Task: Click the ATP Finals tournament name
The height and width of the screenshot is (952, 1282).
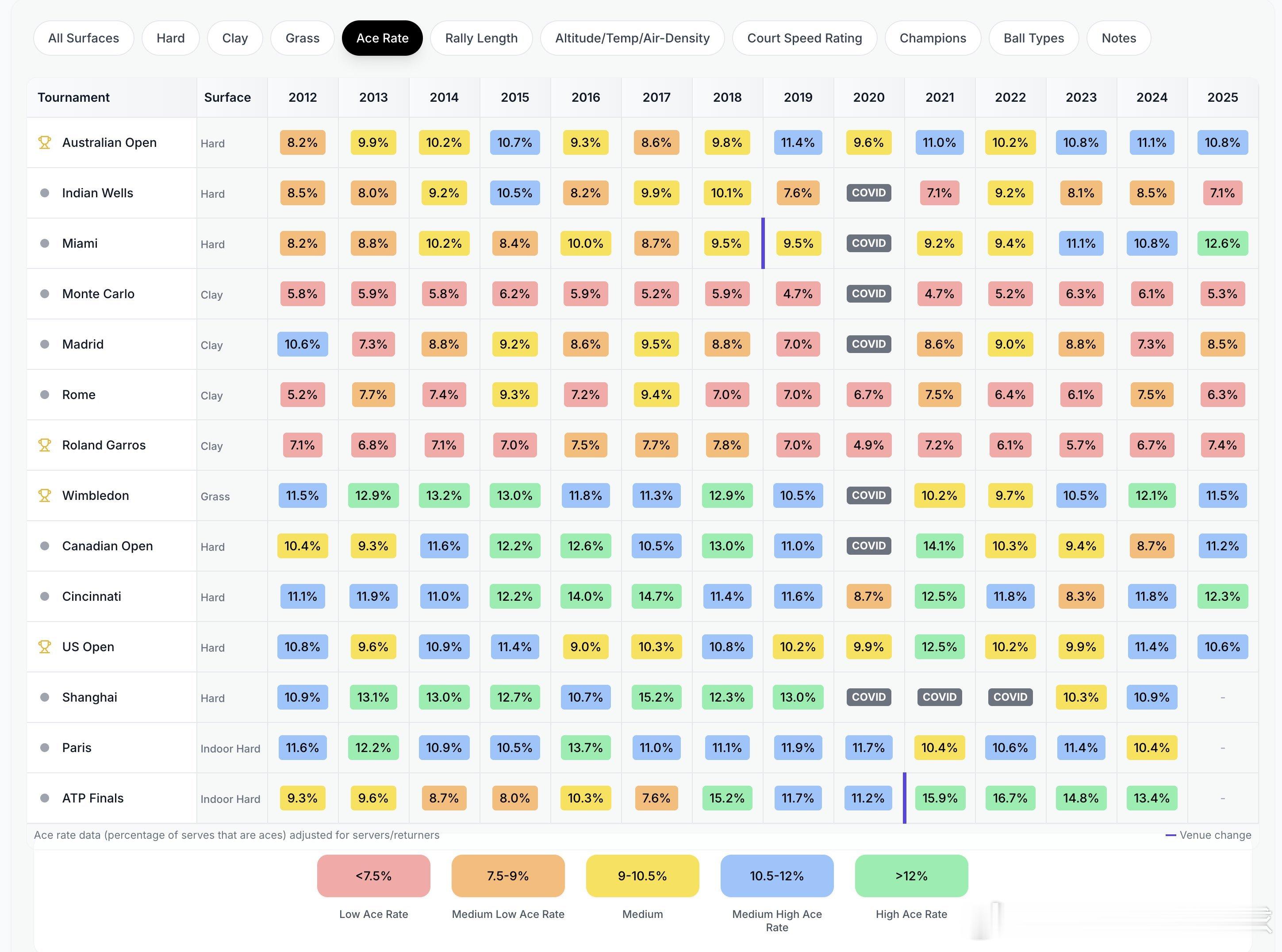Action: (93, 798)
